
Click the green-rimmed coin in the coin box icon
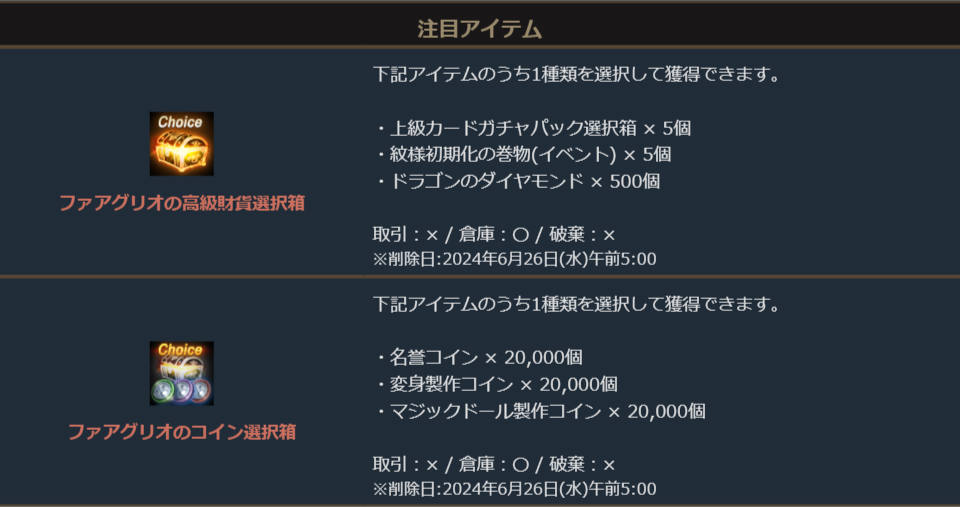pyautogui.click(x=163, y=390)
